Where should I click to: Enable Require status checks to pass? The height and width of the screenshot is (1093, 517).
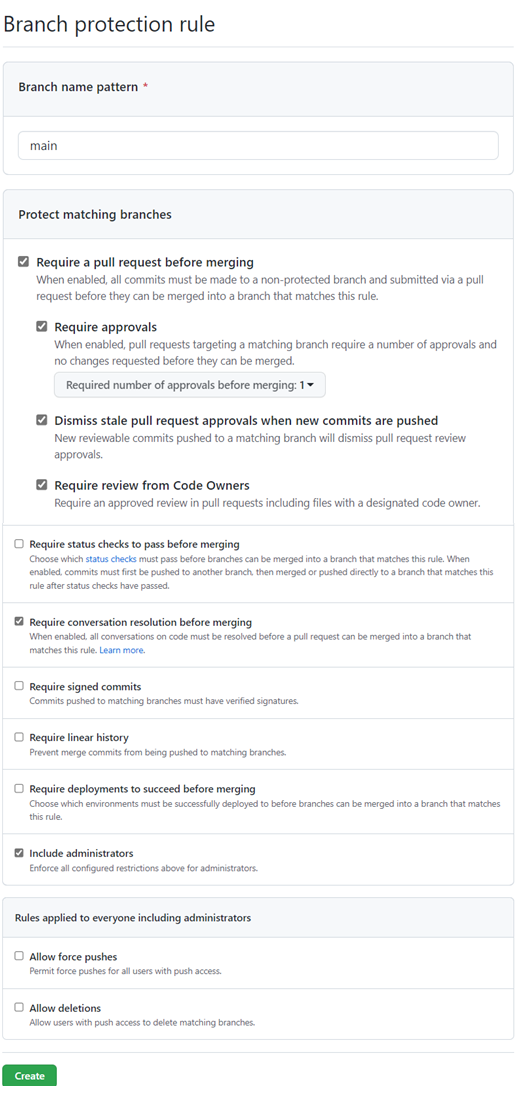(x=20, y=544)
